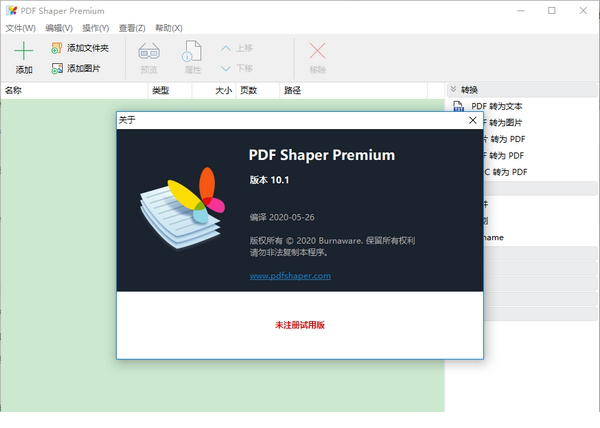Screen dimensions: 600x428
Task: Click the 版本 10.1 text
Action: [269, 180]
